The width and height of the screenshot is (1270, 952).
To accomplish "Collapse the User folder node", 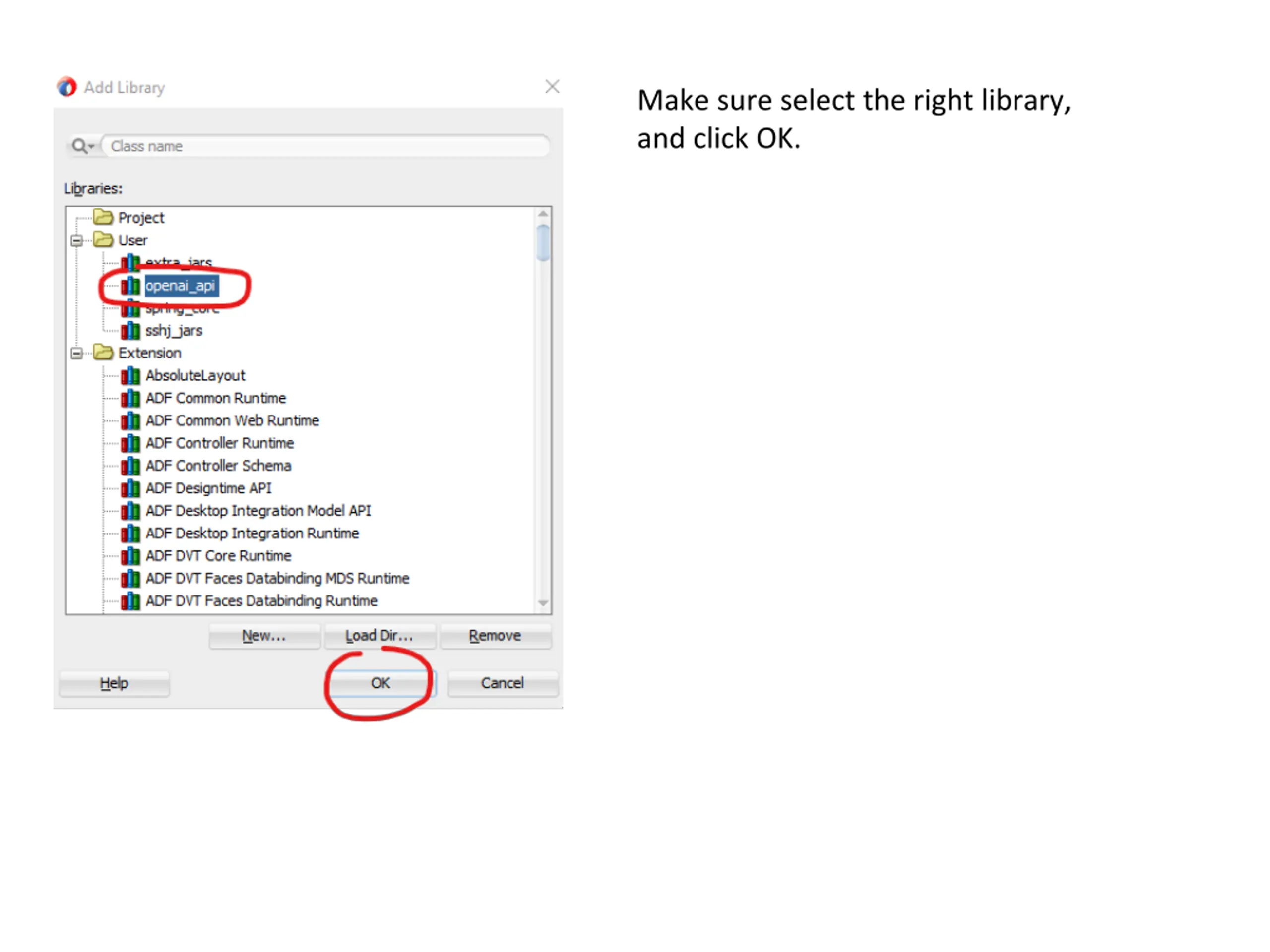I will (76, 240).
